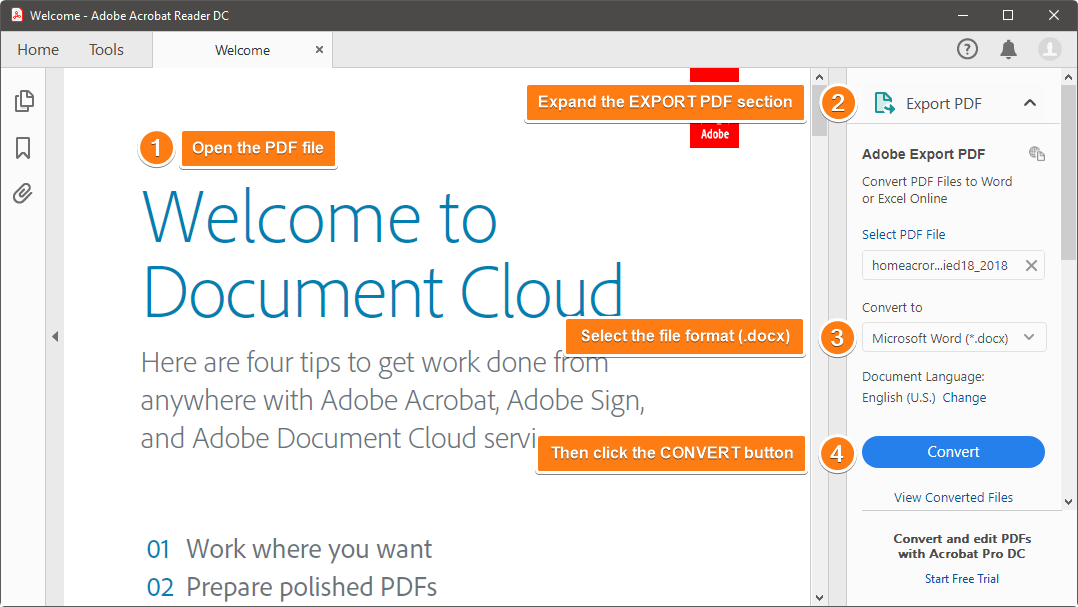Click the Change language link

tap(964, 397)
